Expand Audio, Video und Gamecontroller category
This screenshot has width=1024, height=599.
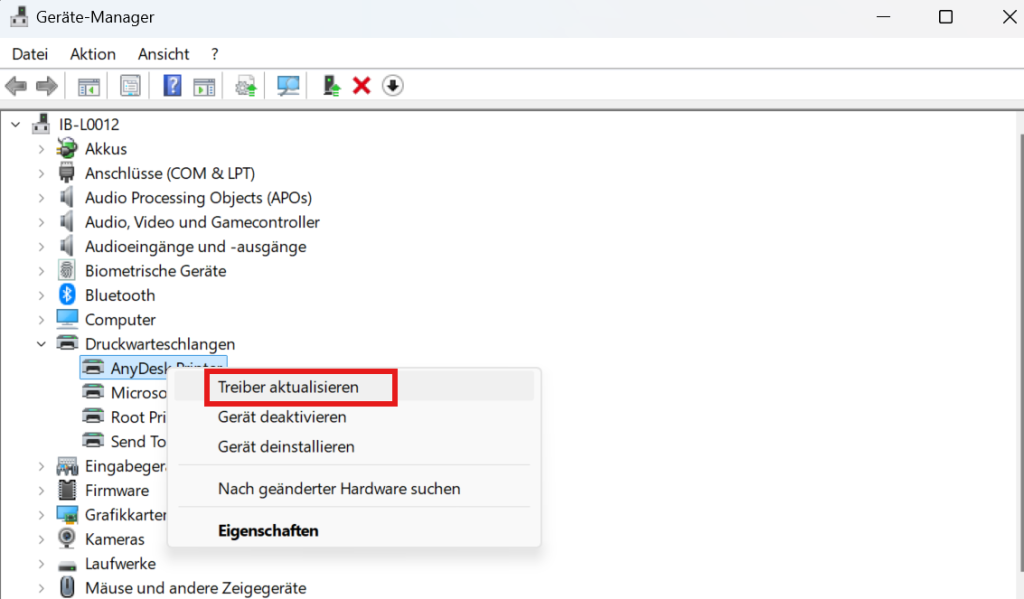pyautogui.click(x=41, y=222)
